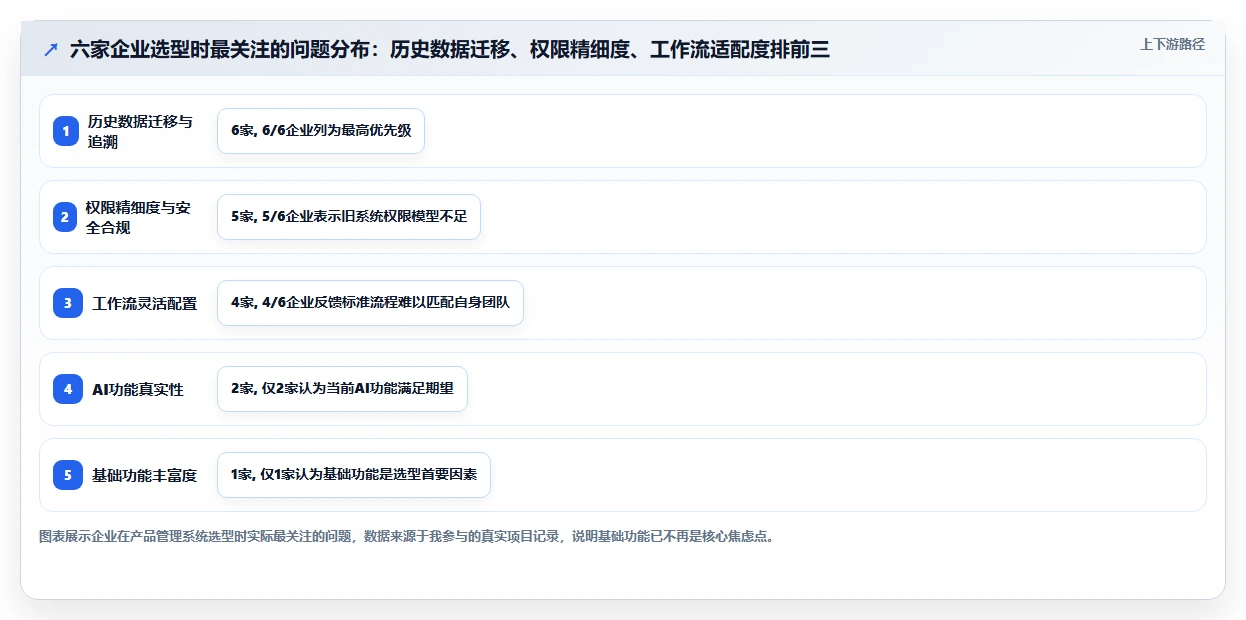The image size is (1246, 620).
Task: Click the 基础功能丰富度 label
Action: 145,476
